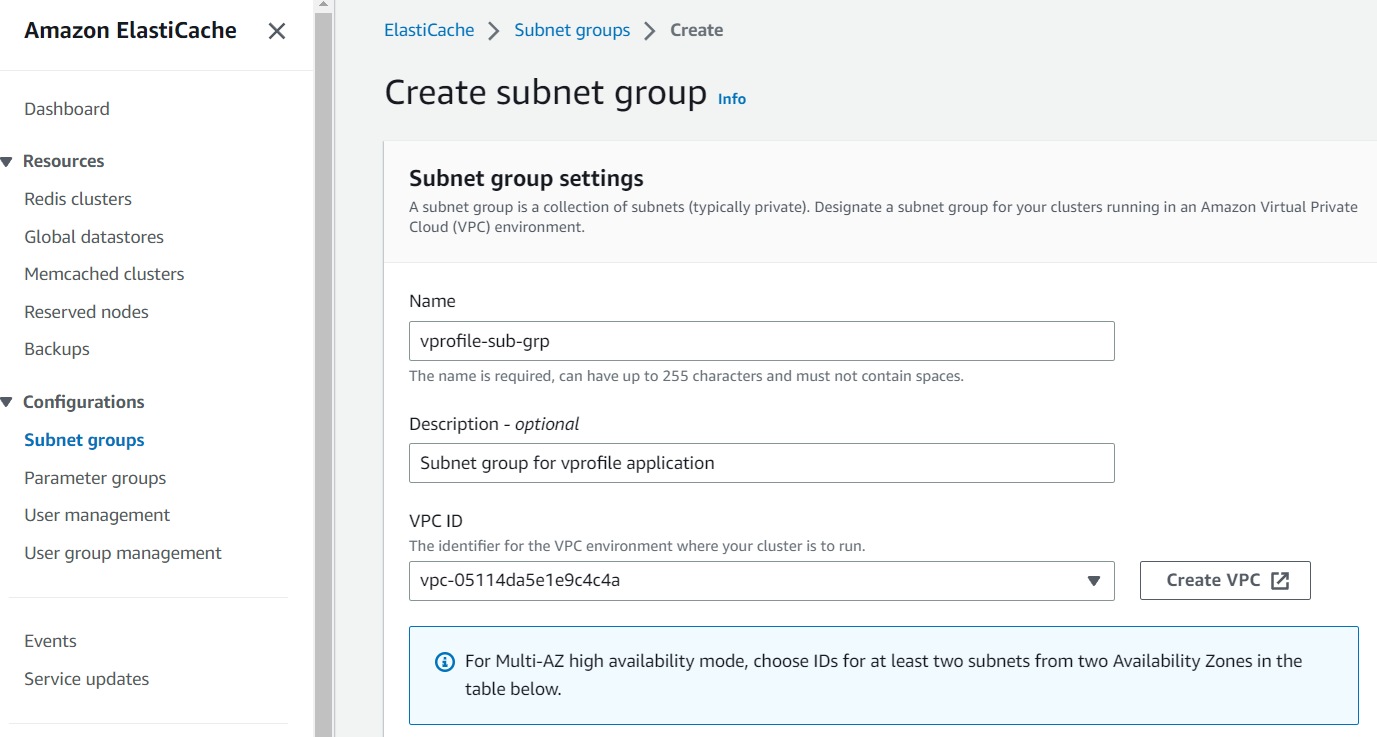The image size is (1377, 737).
Task: Click the Create VPC button
Action: click(1224, 580)
